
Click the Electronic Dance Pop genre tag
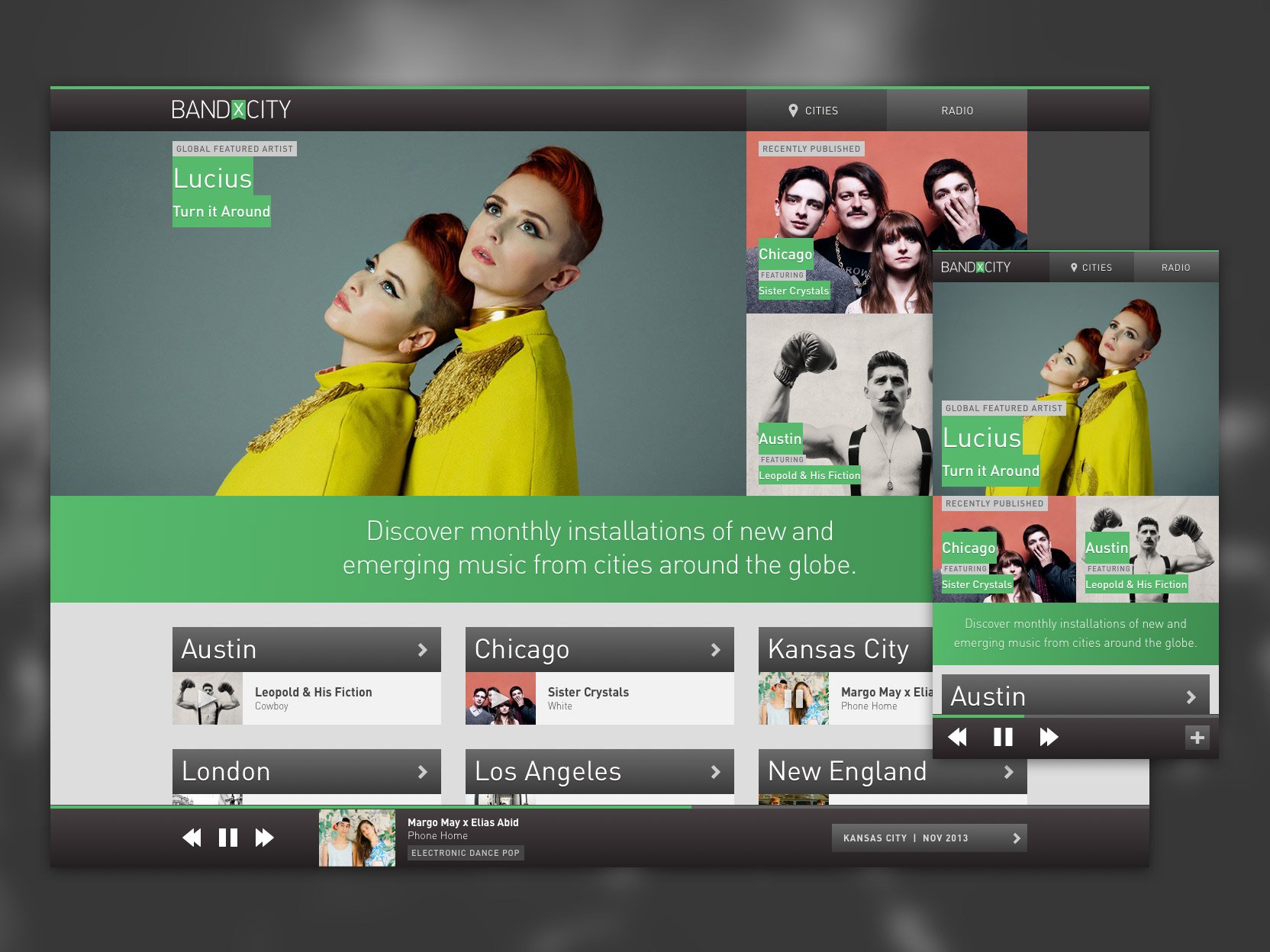[x=466, y=853]
